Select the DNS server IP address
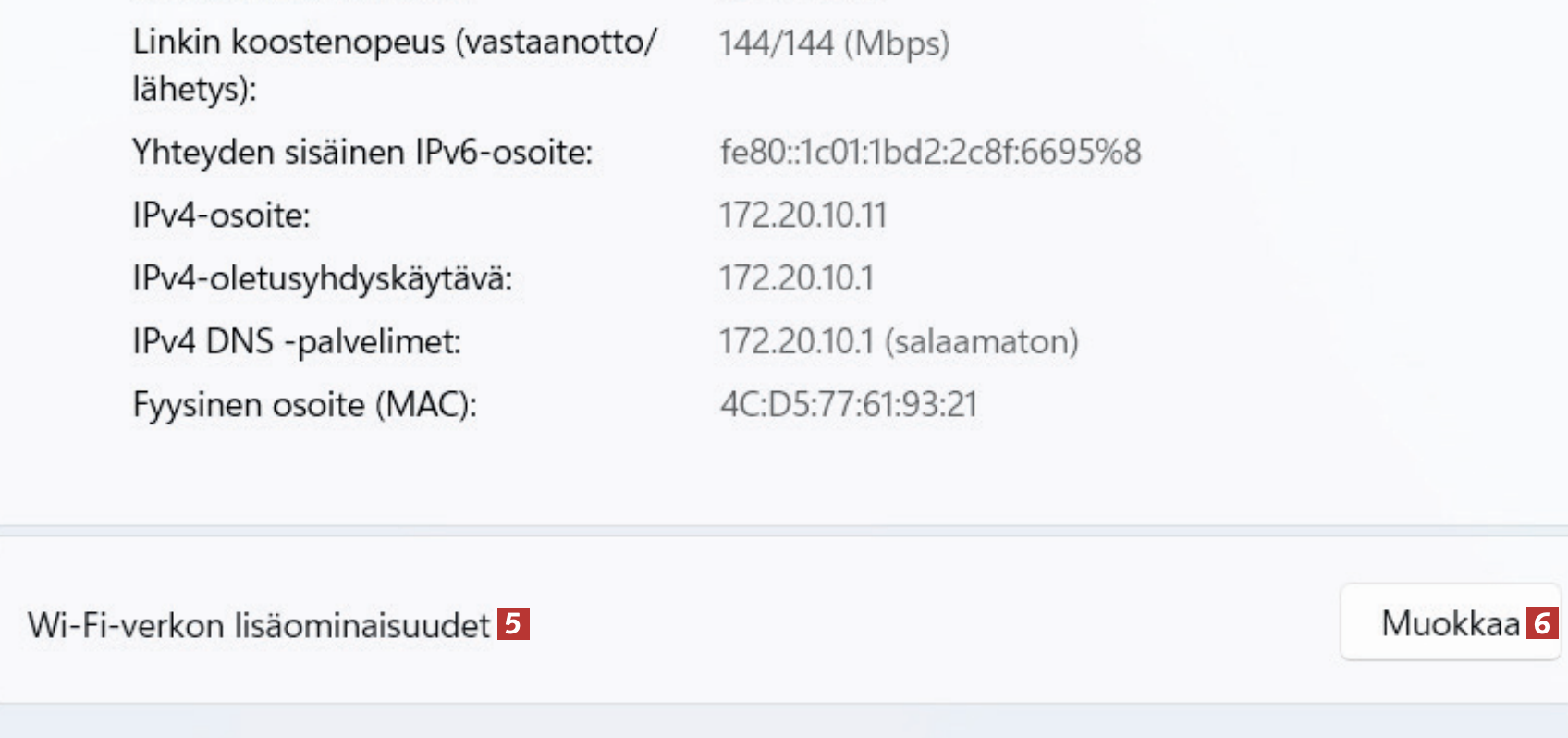This screenshot has width=1568, height=738. pyautogui.click(x=796, y=342)
